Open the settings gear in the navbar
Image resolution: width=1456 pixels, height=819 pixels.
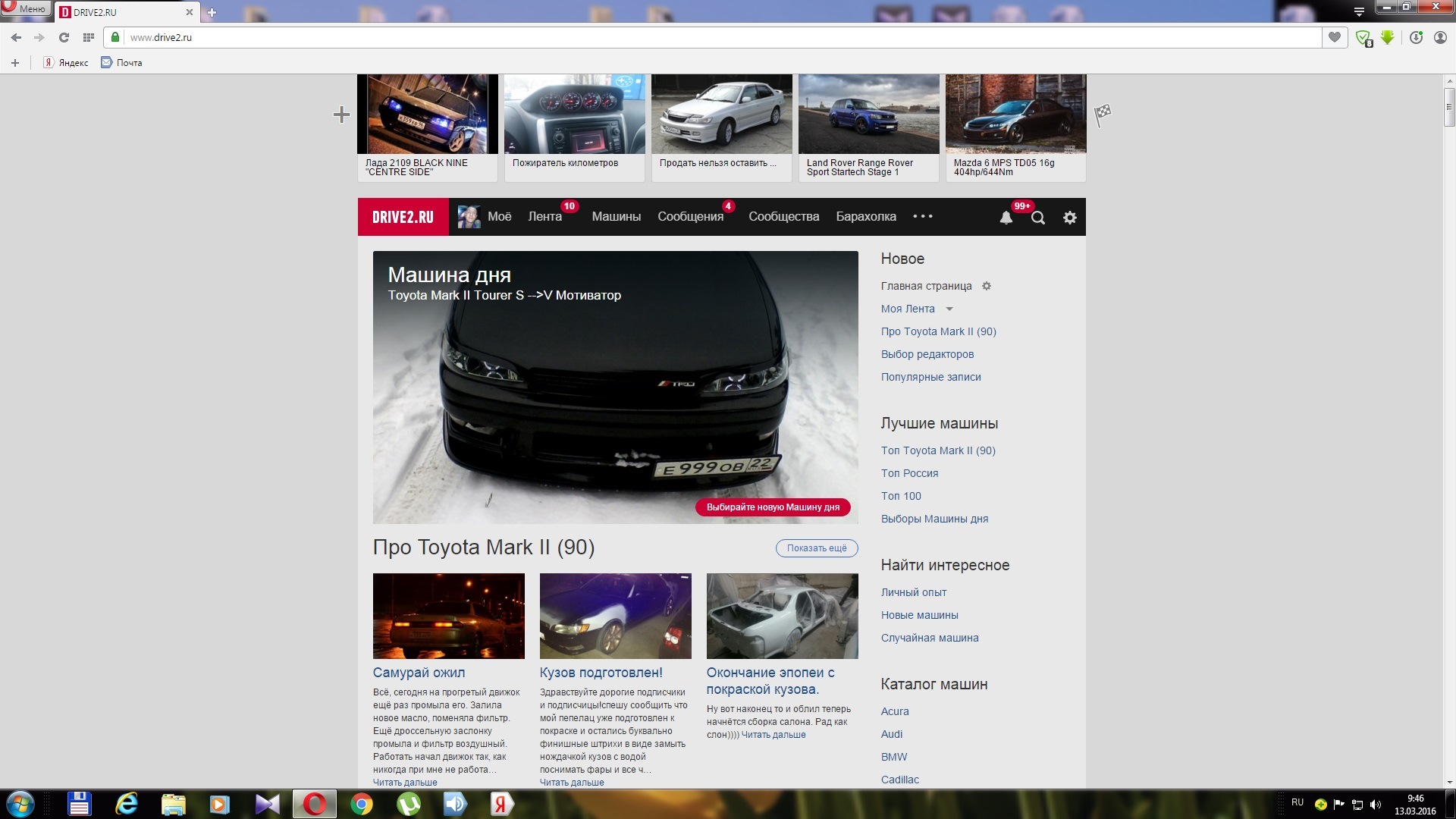[1069, 218]
